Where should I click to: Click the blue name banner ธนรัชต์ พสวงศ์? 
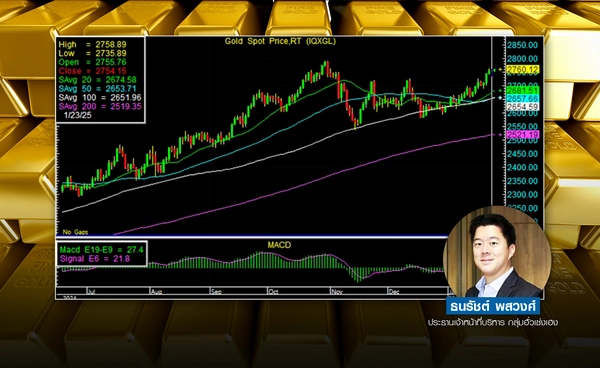click(493, 306)
